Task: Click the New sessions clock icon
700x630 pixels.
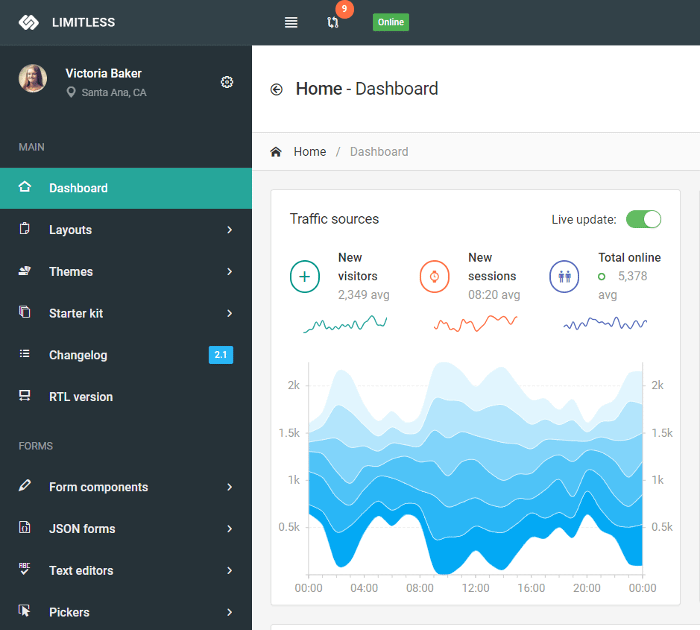Action: coord(435,276)
